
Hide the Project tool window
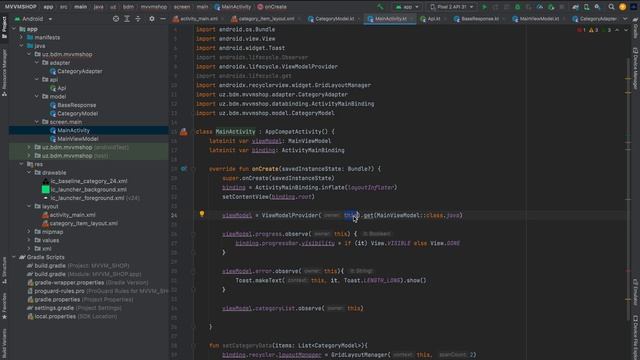pyautogui.click(x=163, y=19)
